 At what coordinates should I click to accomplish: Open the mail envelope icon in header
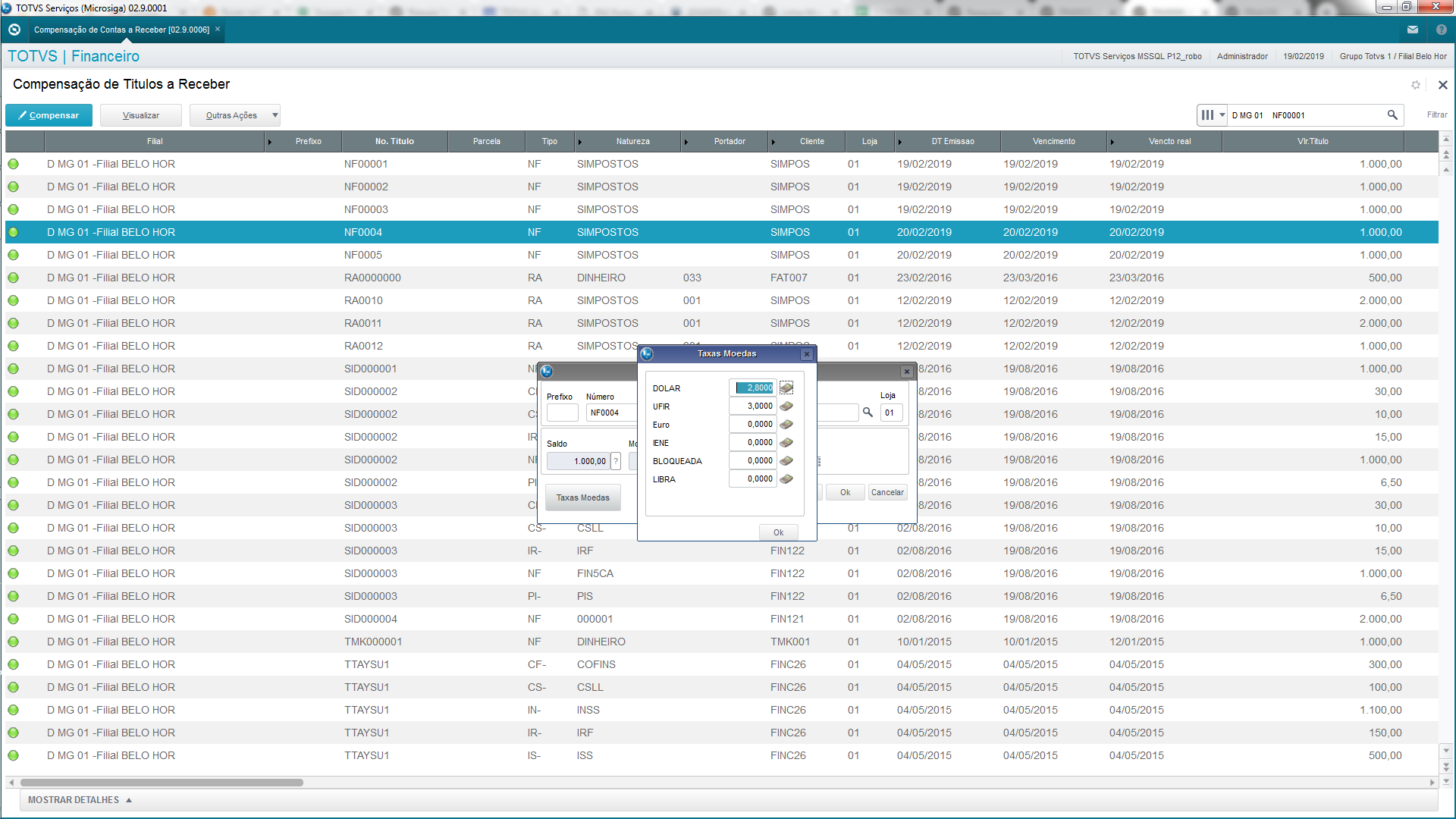point(1412,30)
